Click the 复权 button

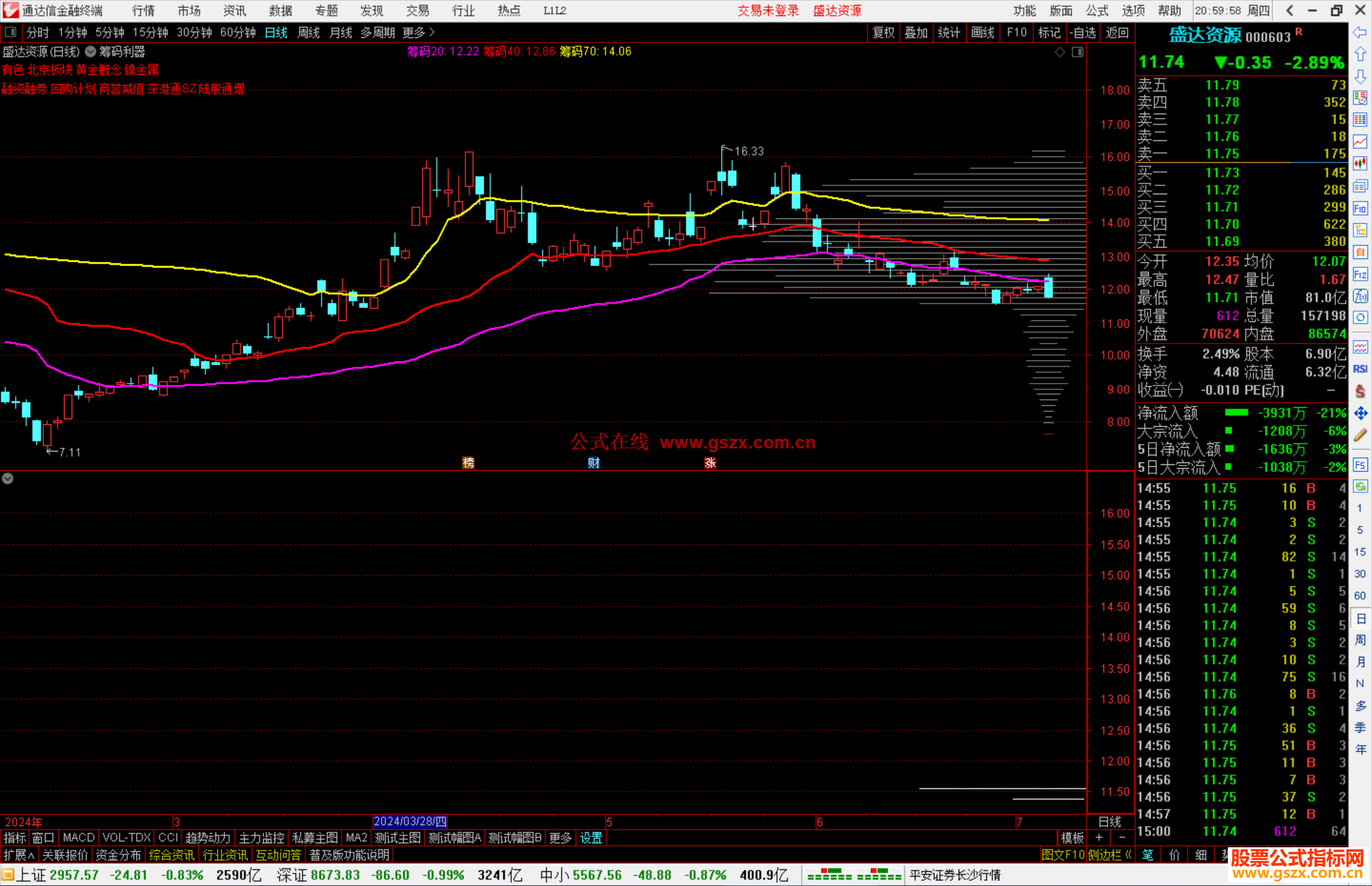point(884,32)
